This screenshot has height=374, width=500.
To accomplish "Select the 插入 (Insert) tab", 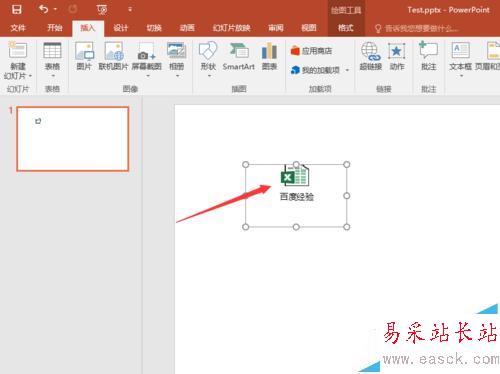I will tap(88, 28).
